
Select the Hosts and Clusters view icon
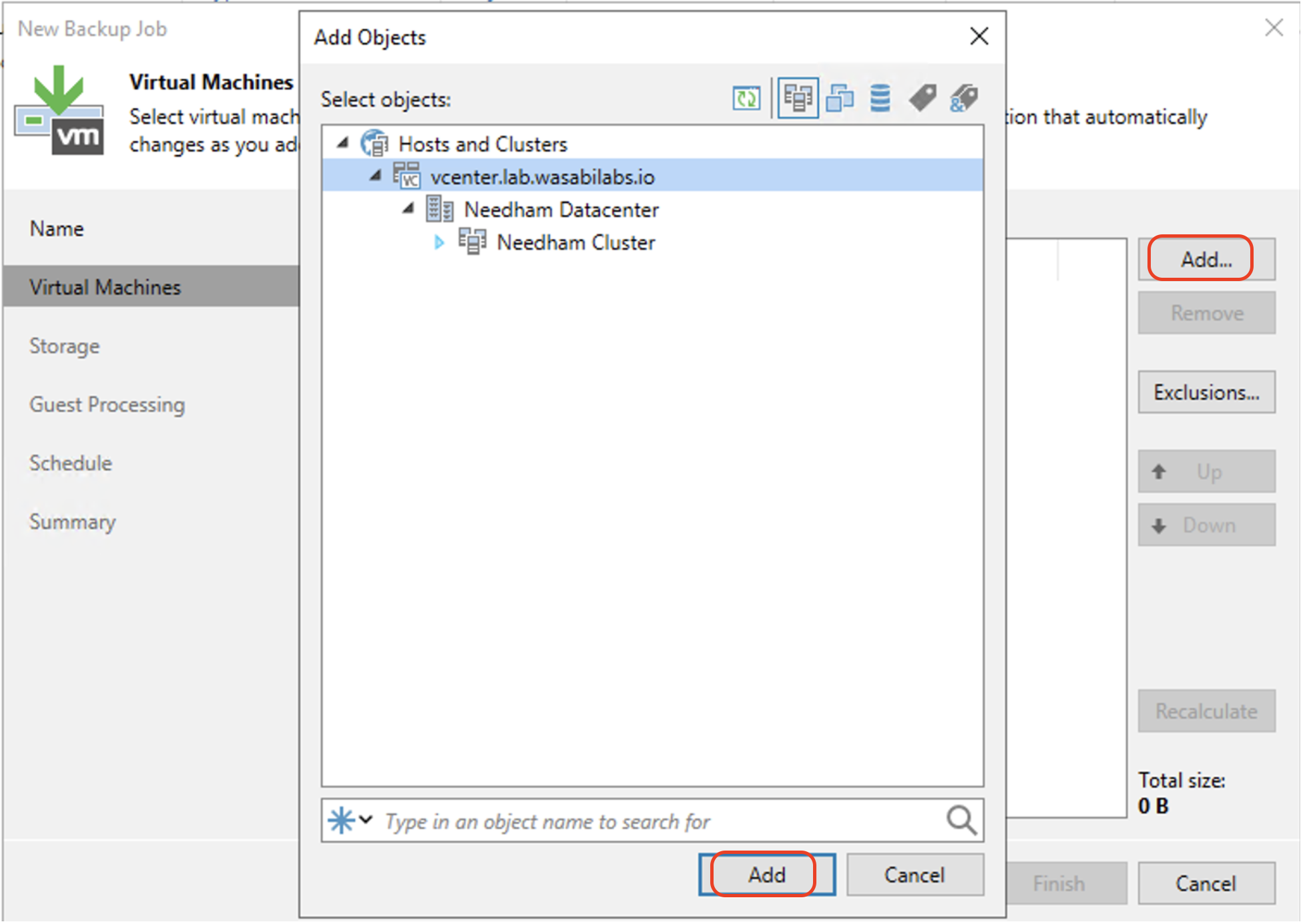798,99
